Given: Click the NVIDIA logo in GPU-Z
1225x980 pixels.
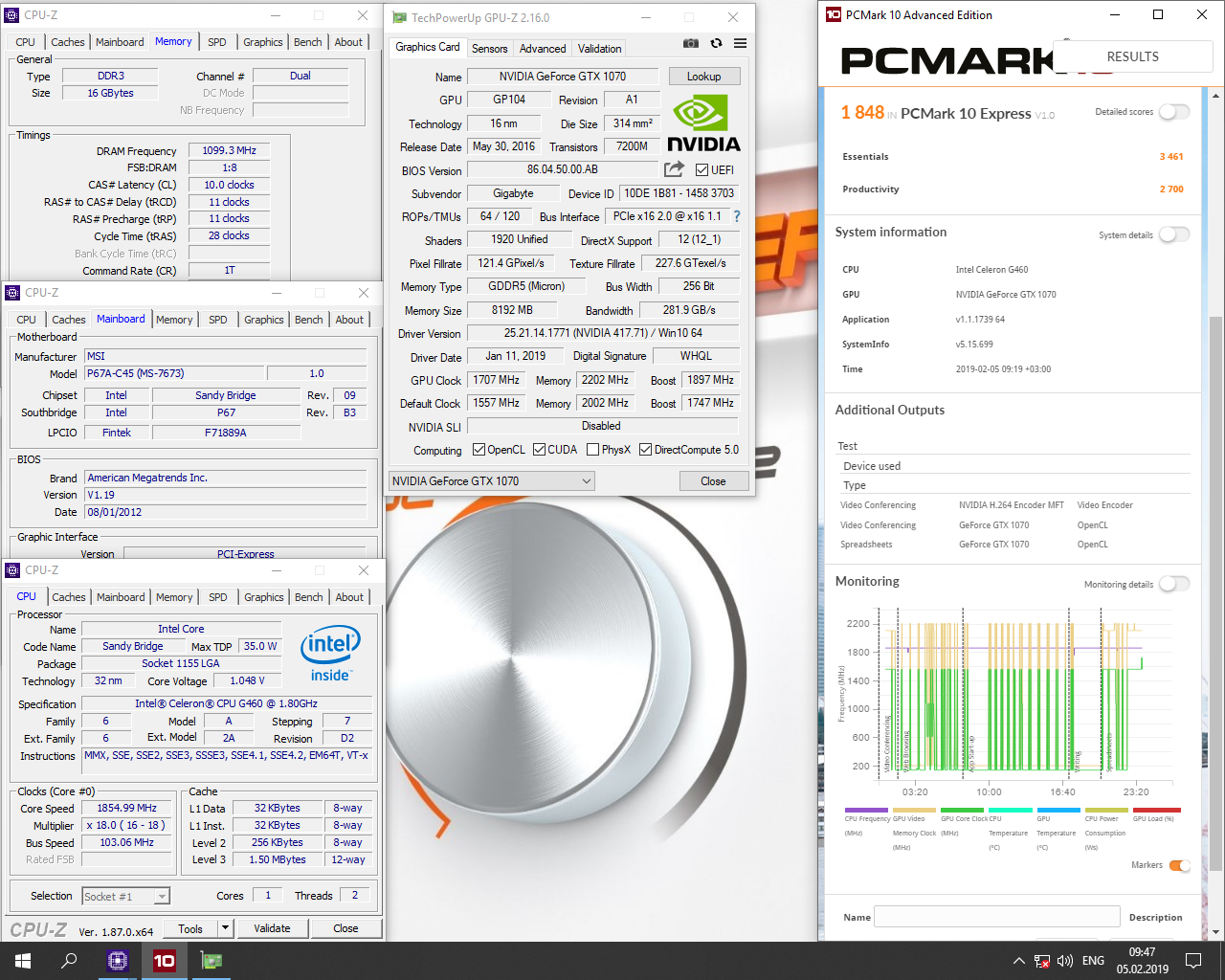Looking at the screenshot, I should tap(703, 124).
